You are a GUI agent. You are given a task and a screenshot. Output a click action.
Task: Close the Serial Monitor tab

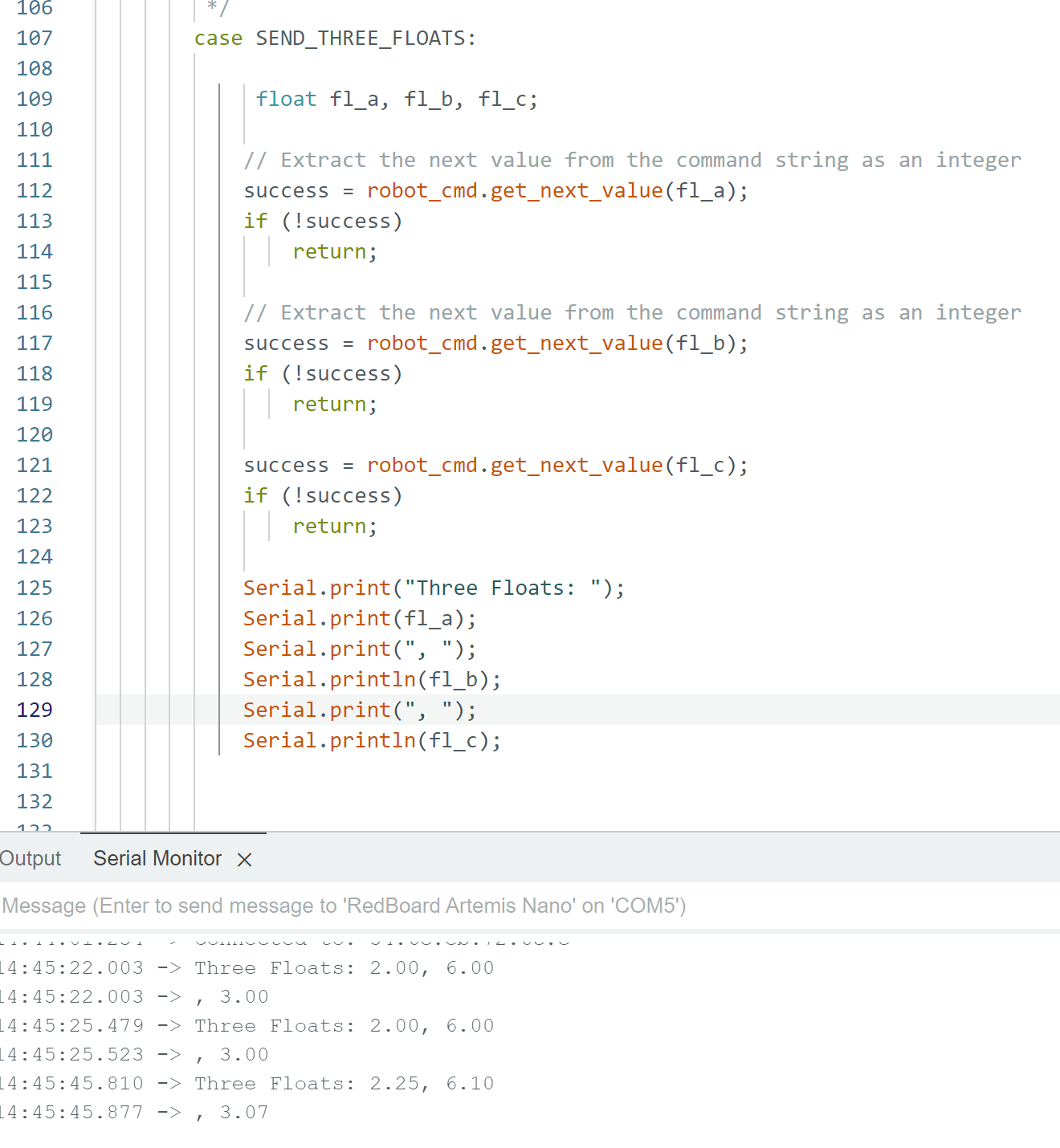coord(245,860)
